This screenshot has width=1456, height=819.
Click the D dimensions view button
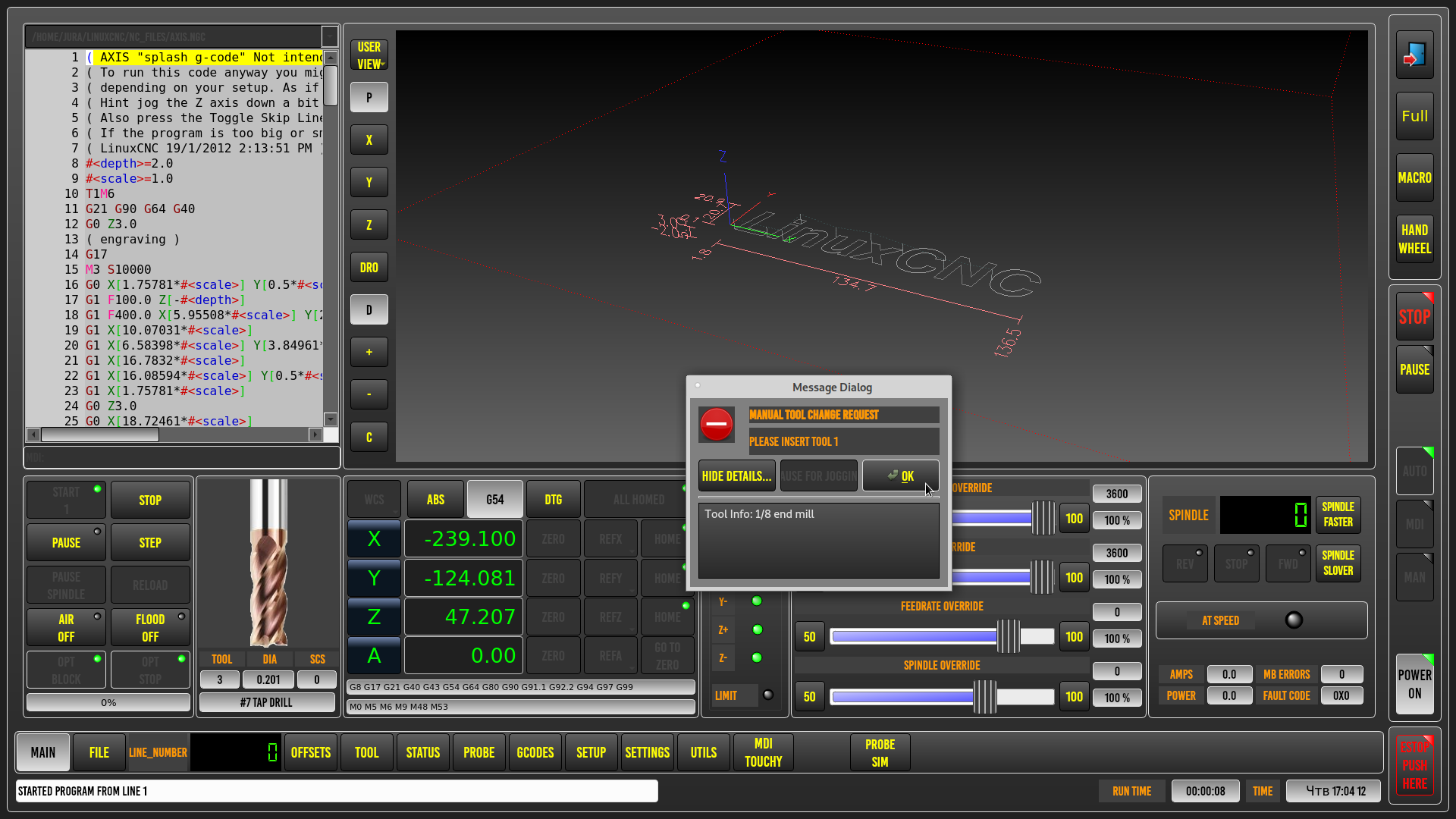click(x=369, y=310)
